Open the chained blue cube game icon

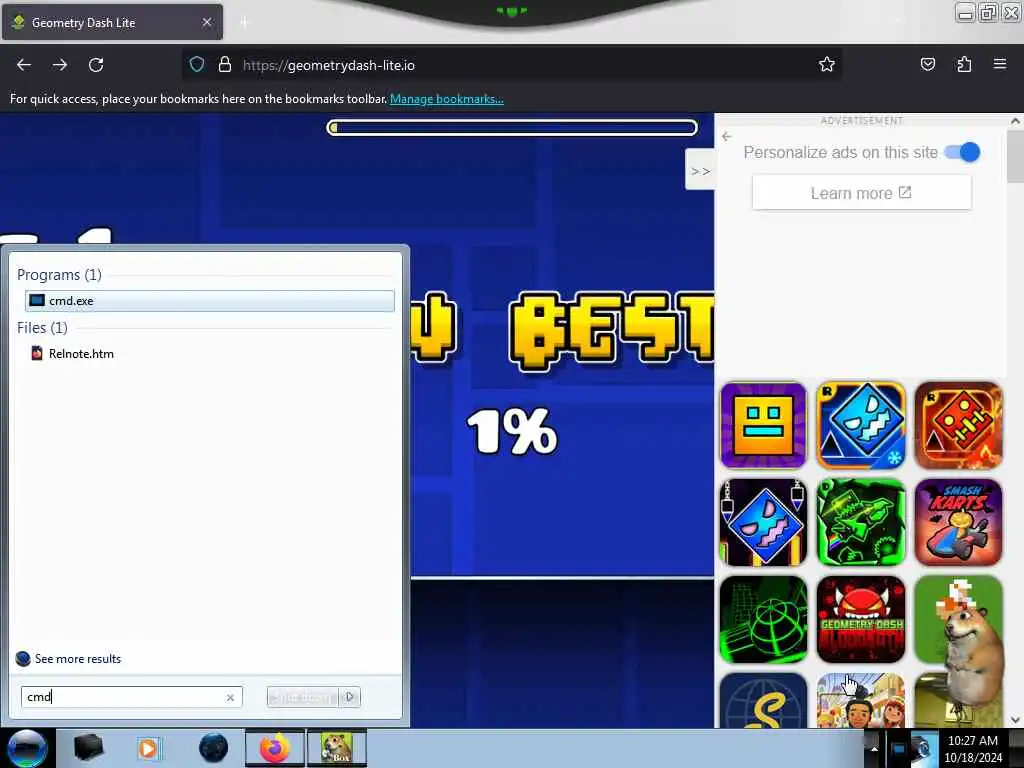click(763, 522)
